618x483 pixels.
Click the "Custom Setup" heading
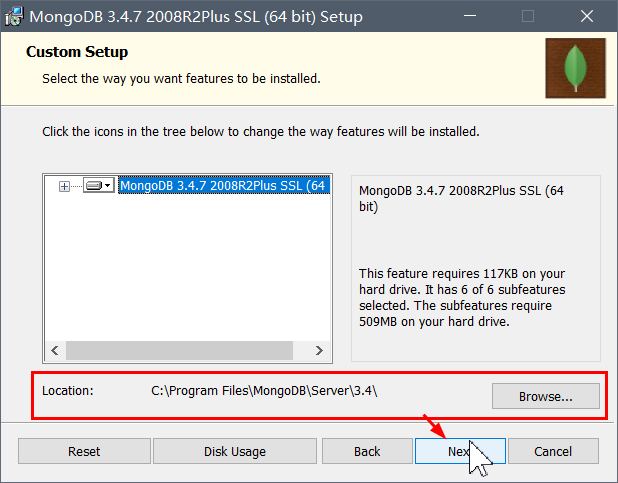click(77, 52)
